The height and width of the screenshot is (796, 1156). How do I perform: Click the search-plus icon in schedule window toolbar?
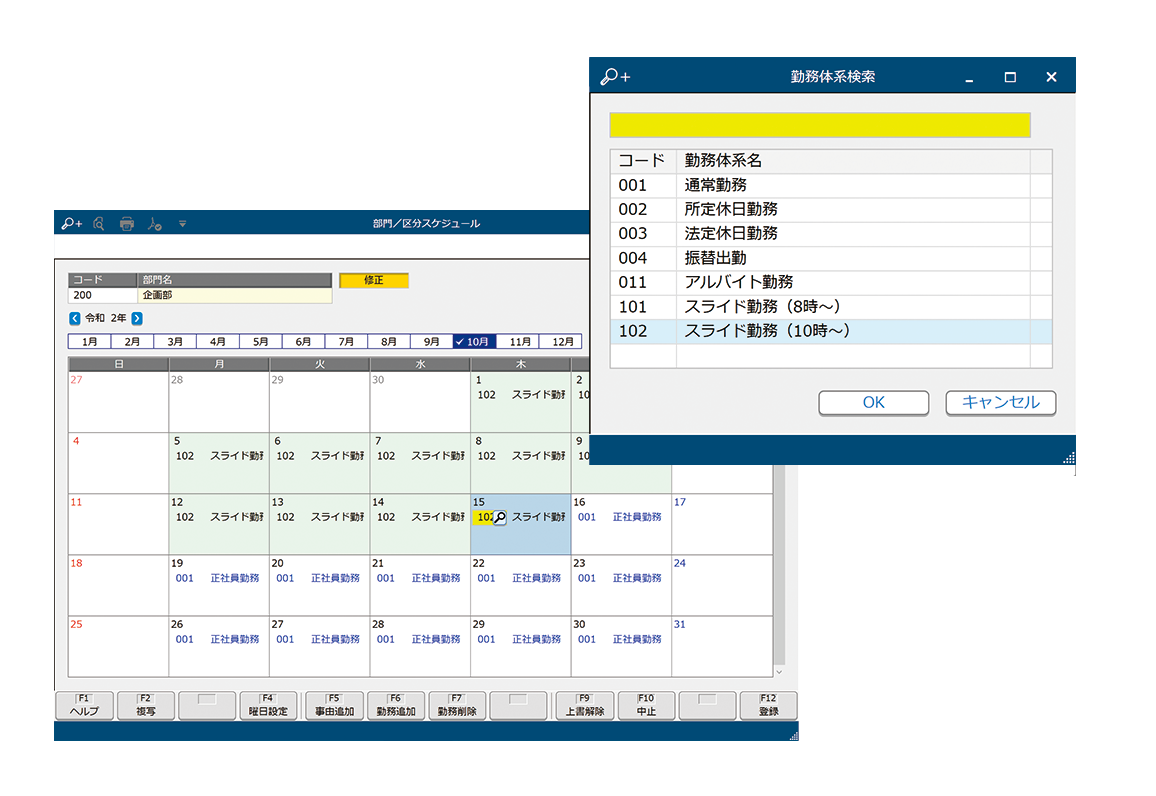point(72,223)
